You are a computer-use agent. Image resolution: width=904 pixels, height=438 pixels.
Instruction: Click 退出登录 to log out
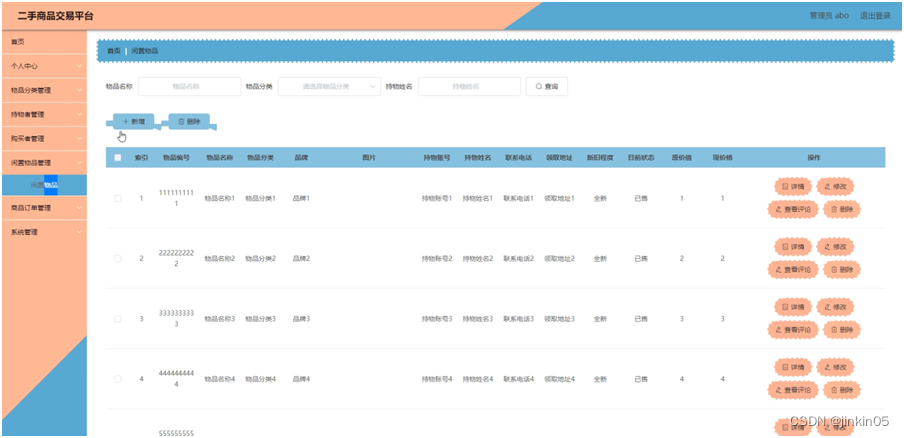[x=875, y=16]
